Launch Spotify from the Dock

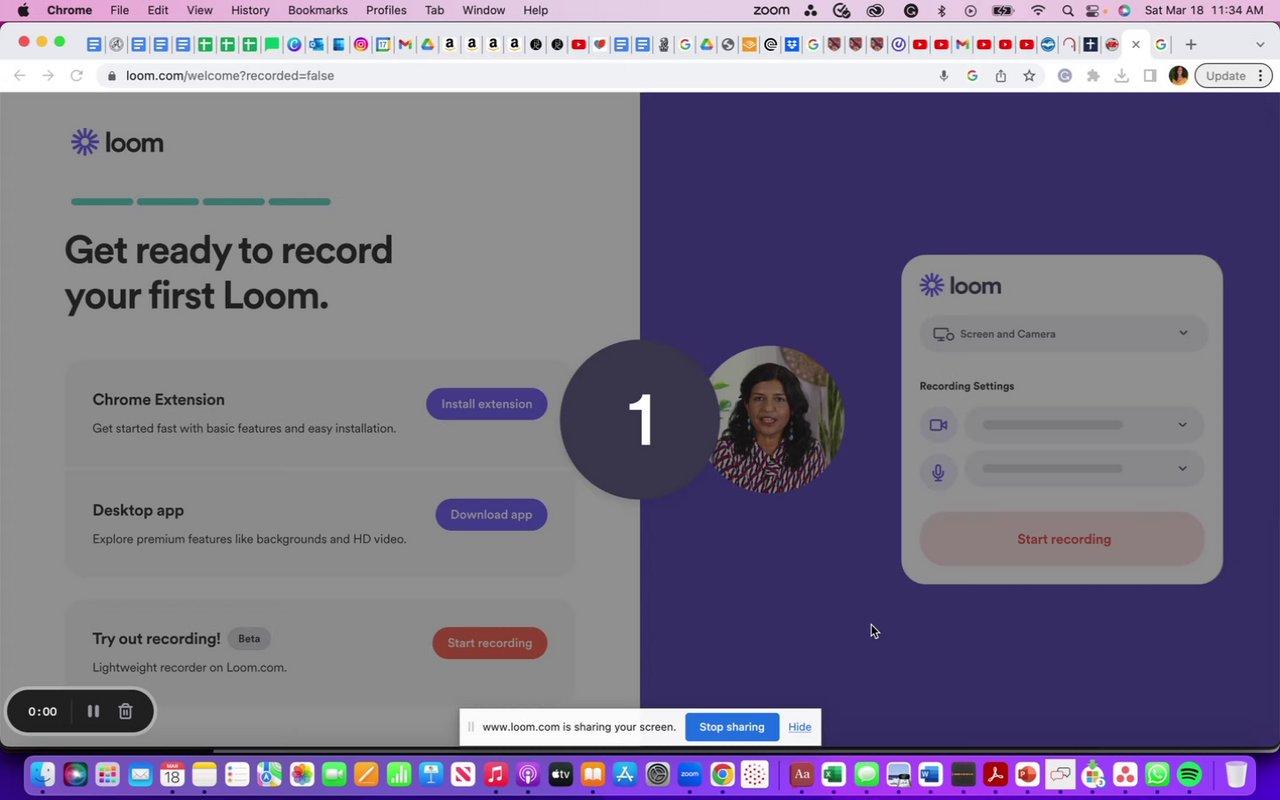[1189, 774]
